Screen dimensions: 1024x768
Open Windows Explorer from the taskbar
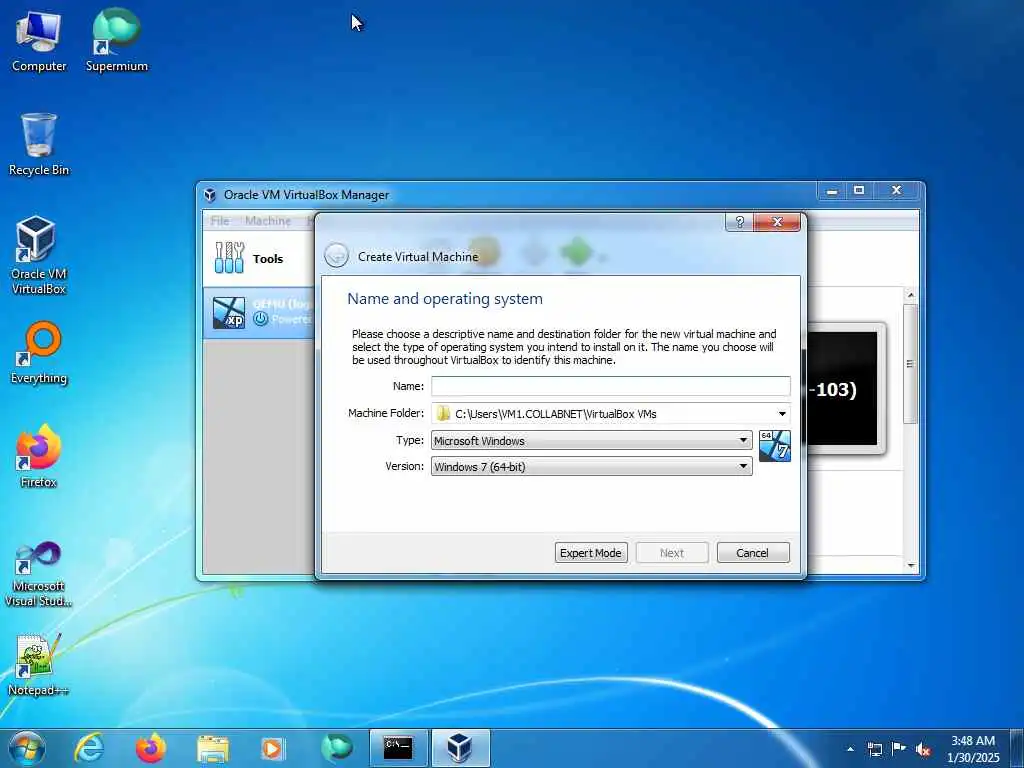(212, 748)
